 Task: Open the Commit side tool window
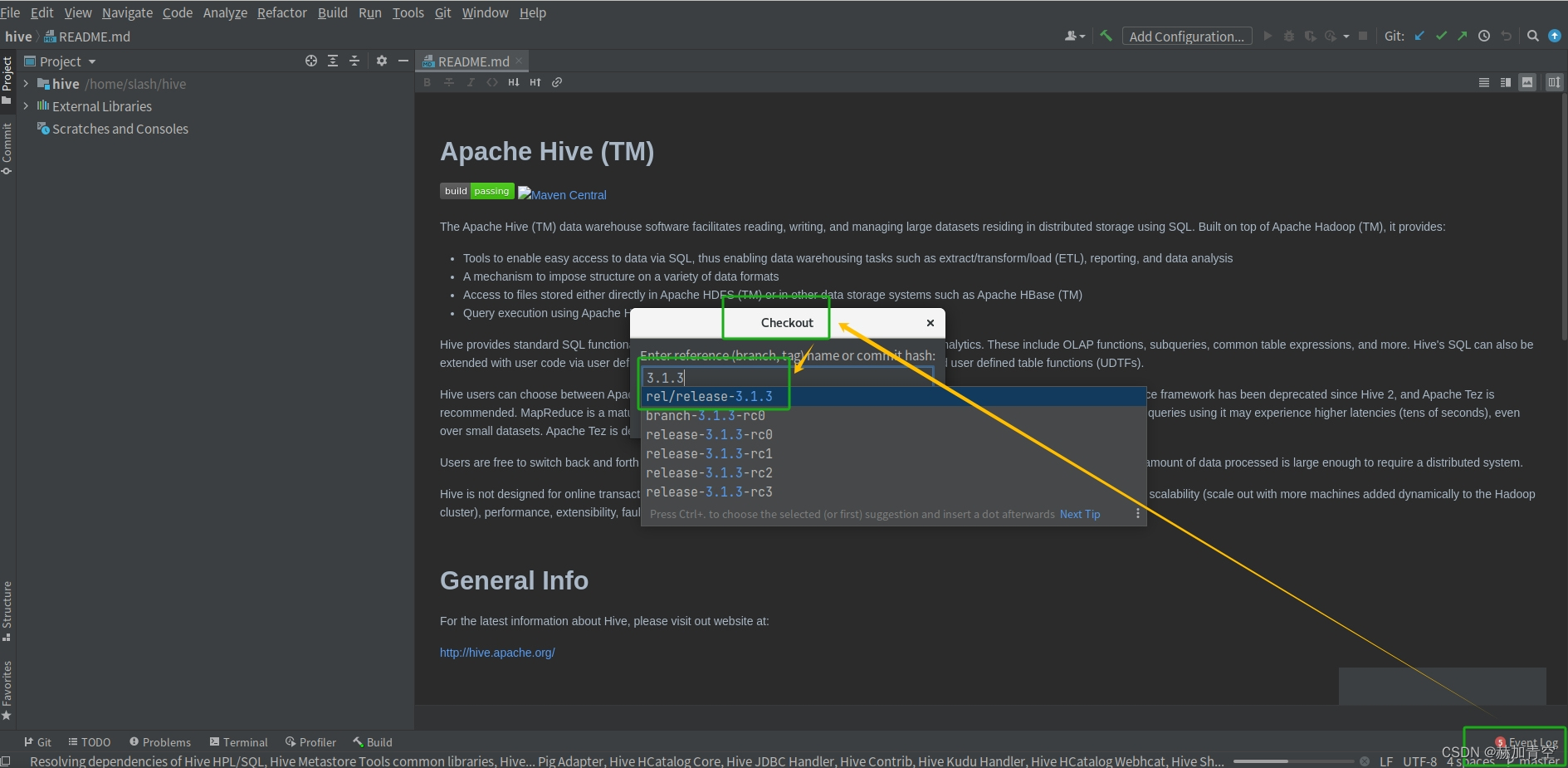(7, 148)
